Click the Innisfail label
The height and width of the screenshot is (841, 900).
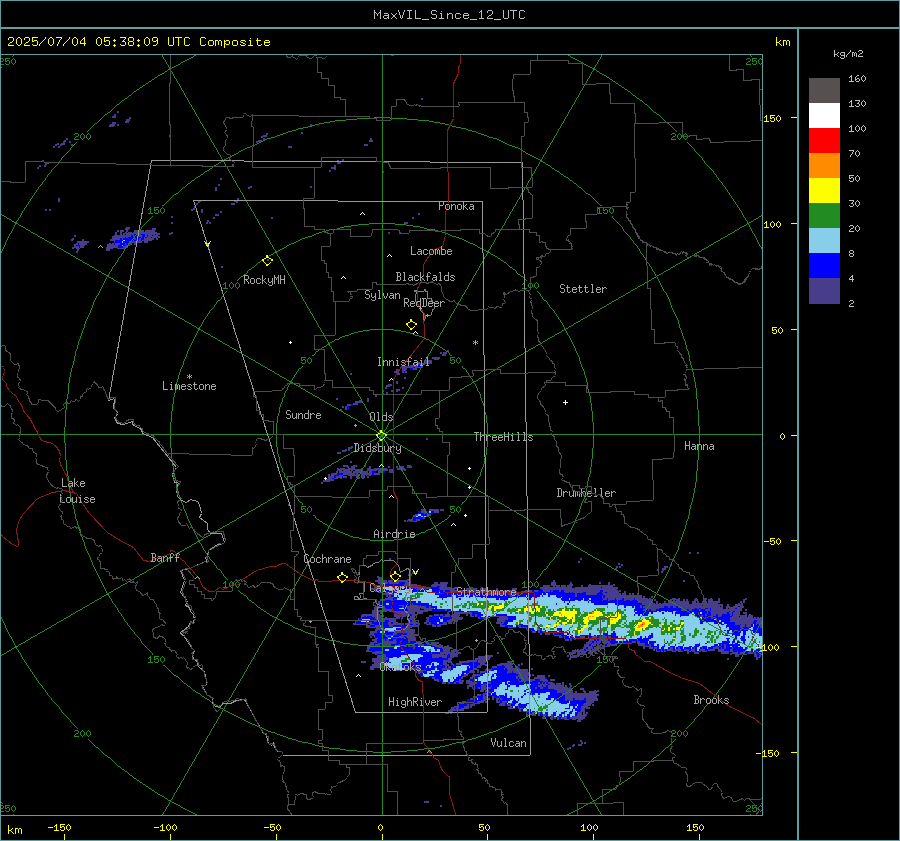404,362
